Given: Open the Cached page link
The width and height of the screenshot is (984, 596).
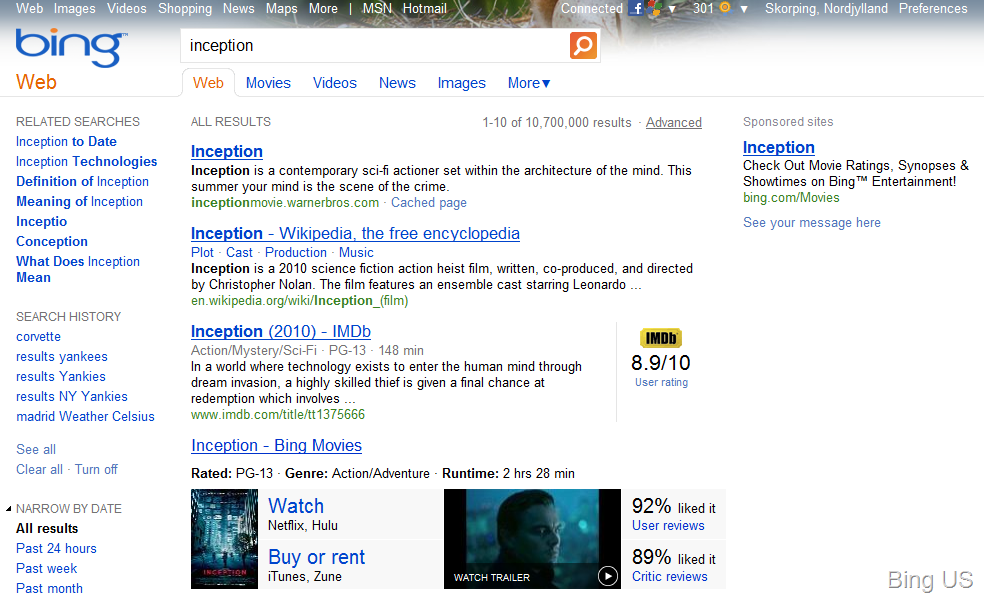Looking at the screenshot, I should pyautogui.click(x=429, y=203).
